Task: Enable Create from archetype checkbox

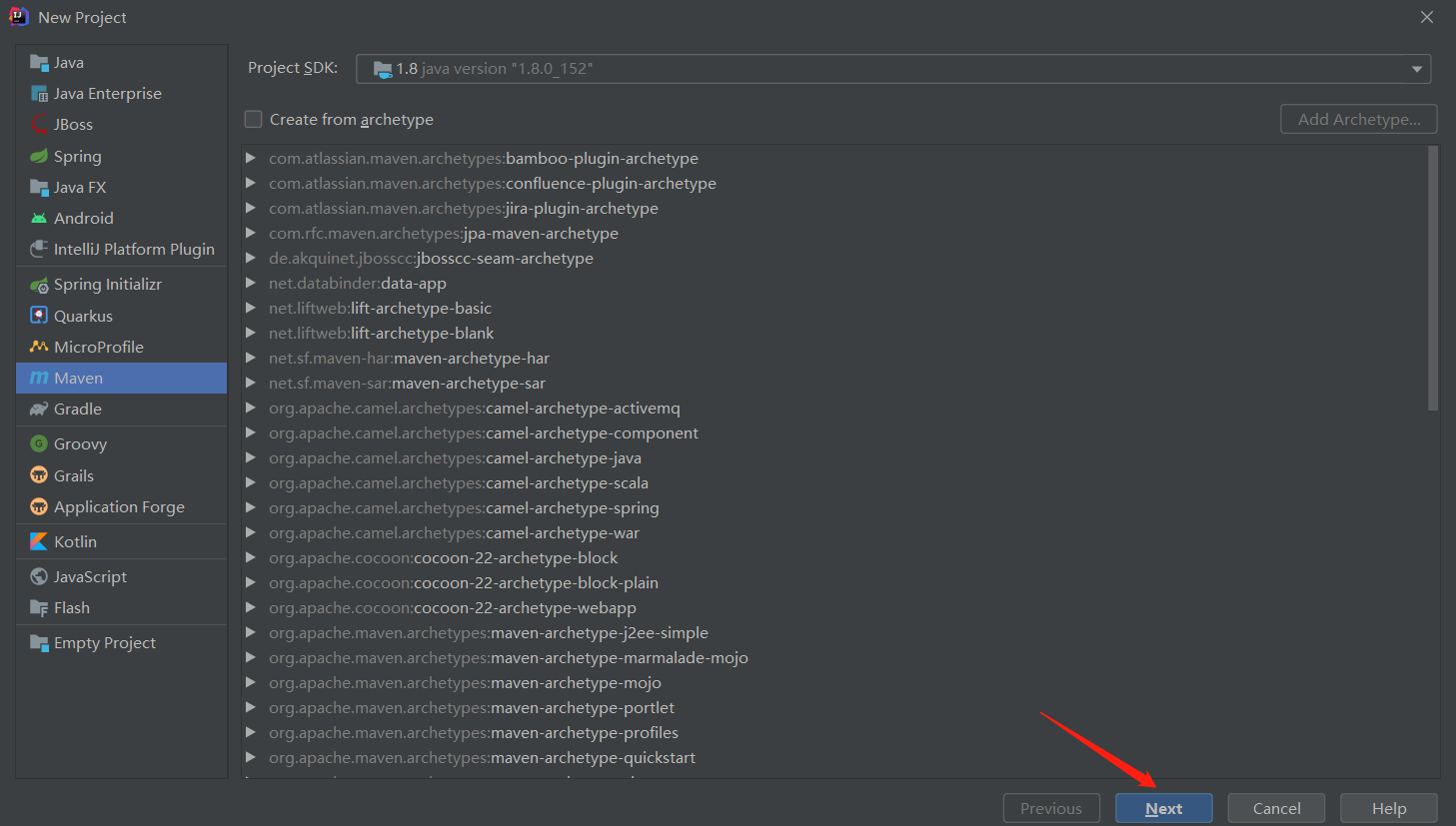Action: tap(254, 119)
